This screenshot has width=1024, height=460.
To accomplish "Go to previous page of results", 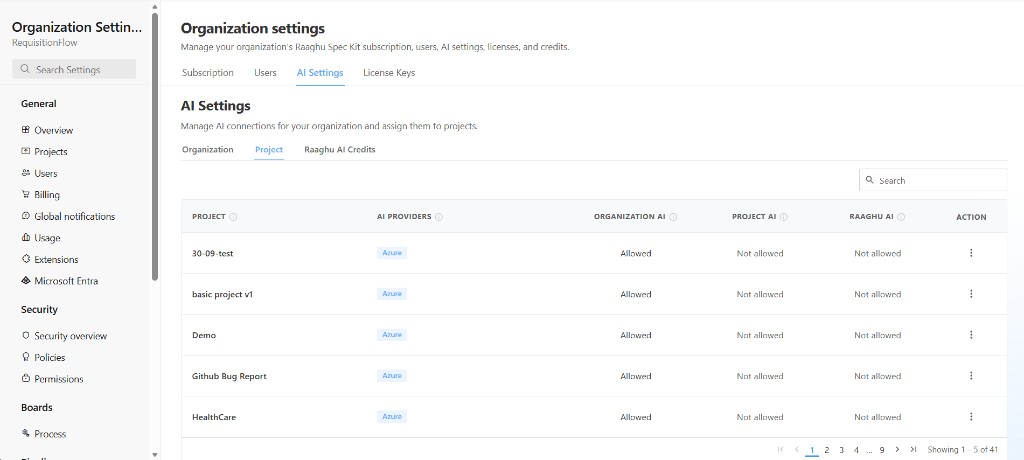I will (797, 450).
